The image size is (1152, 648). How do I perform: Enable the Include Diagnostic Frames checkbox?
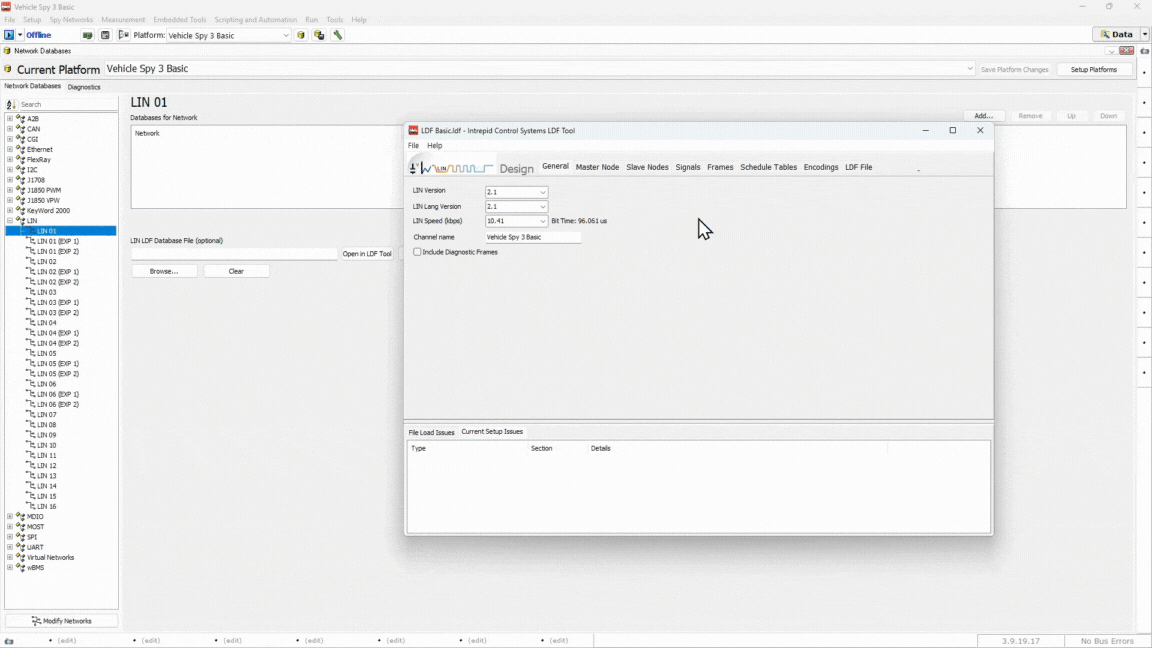click(417, 252)
